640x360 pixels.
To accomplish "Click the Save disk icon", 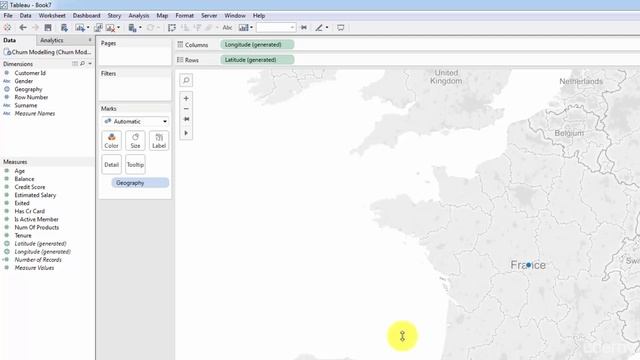I will [48, 27].
